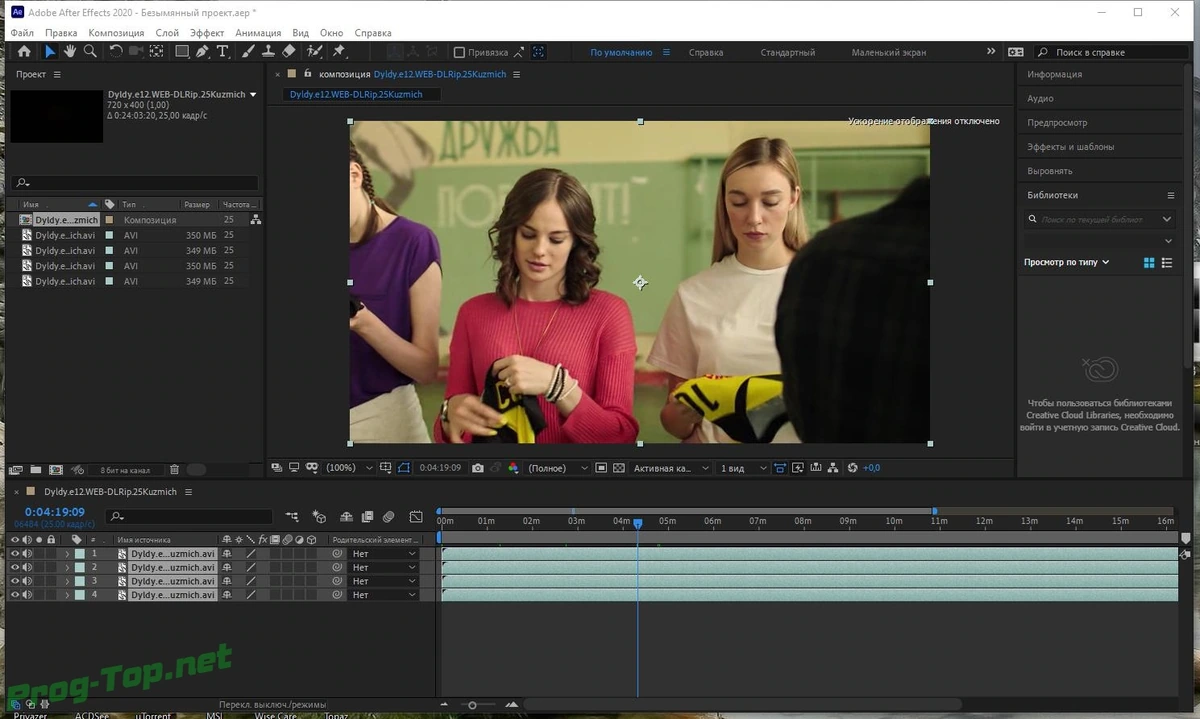Open the Анимация menu

(x=258, y=33)
